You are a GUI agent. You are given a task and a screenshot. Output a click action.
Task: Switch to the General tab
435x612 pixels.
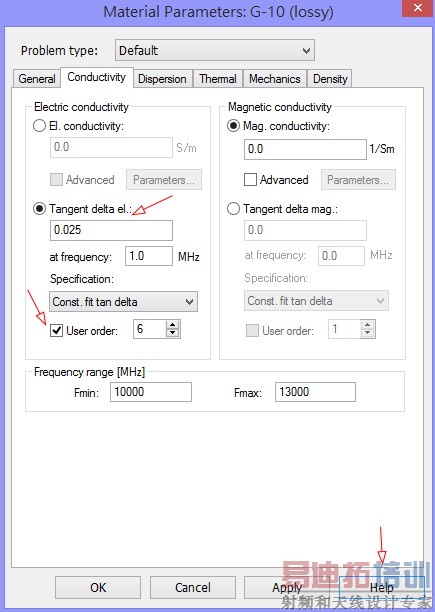tap(37, 78)
